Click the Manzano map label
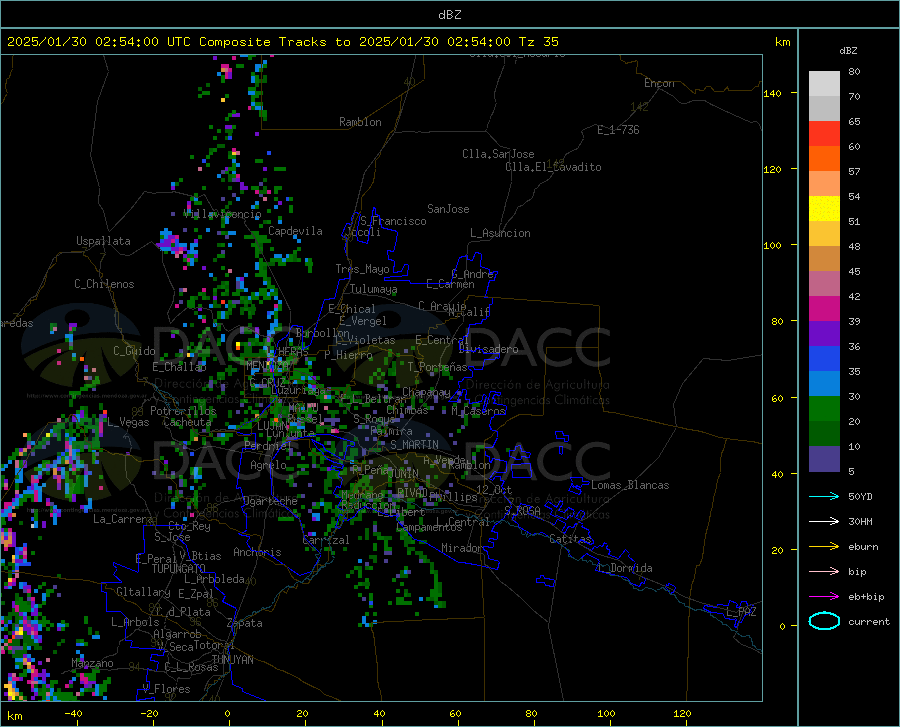 click(92, 663)
